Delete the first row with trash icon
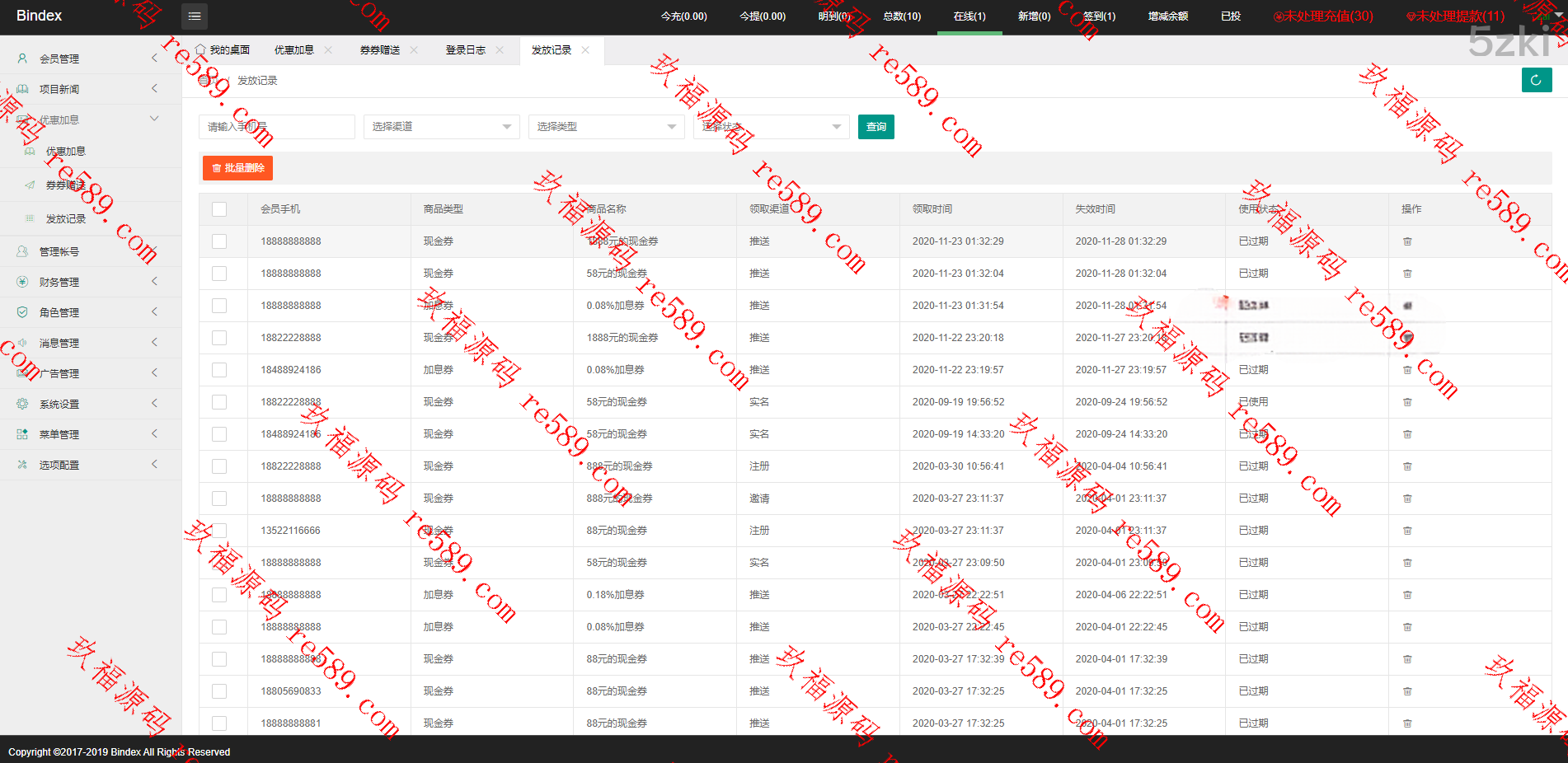The image size is (1568, 763). pos(1407,241)
